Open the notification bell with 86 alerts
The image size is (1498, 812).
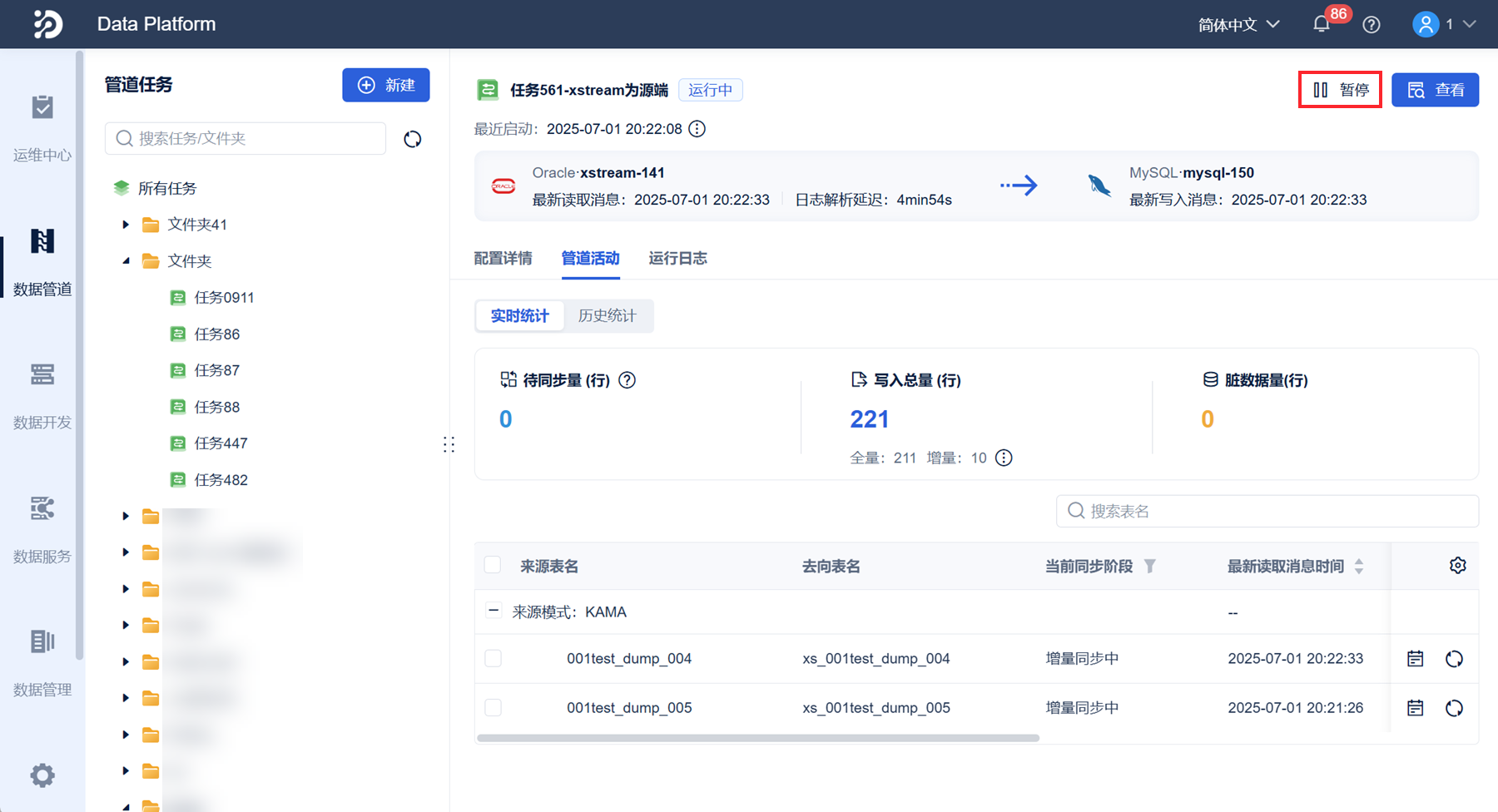[x=1322, y=24]
